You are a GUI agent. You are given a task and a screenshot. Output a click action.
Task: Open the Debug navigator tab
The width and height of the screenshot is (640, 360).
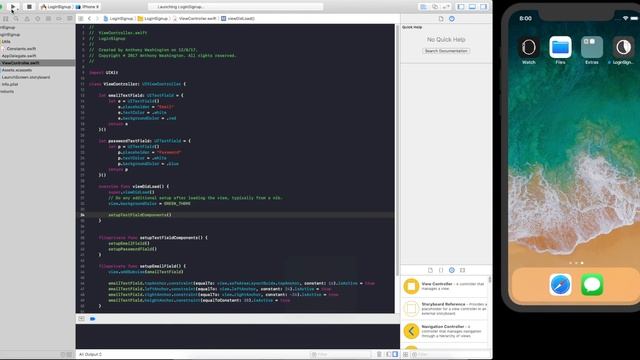49,19
